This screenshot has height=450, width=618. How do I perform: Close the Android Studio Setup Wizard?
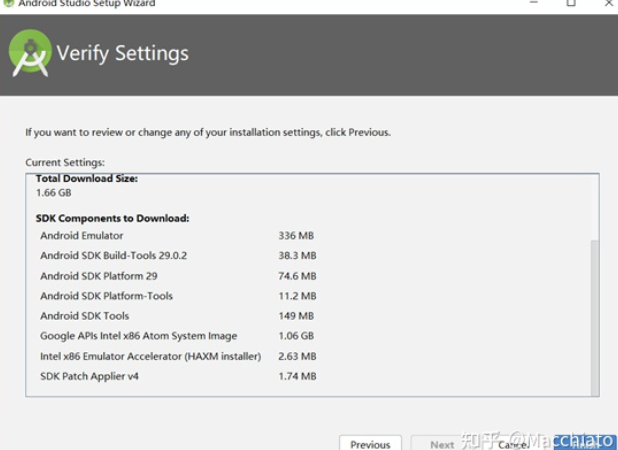(x=605, y=4)
